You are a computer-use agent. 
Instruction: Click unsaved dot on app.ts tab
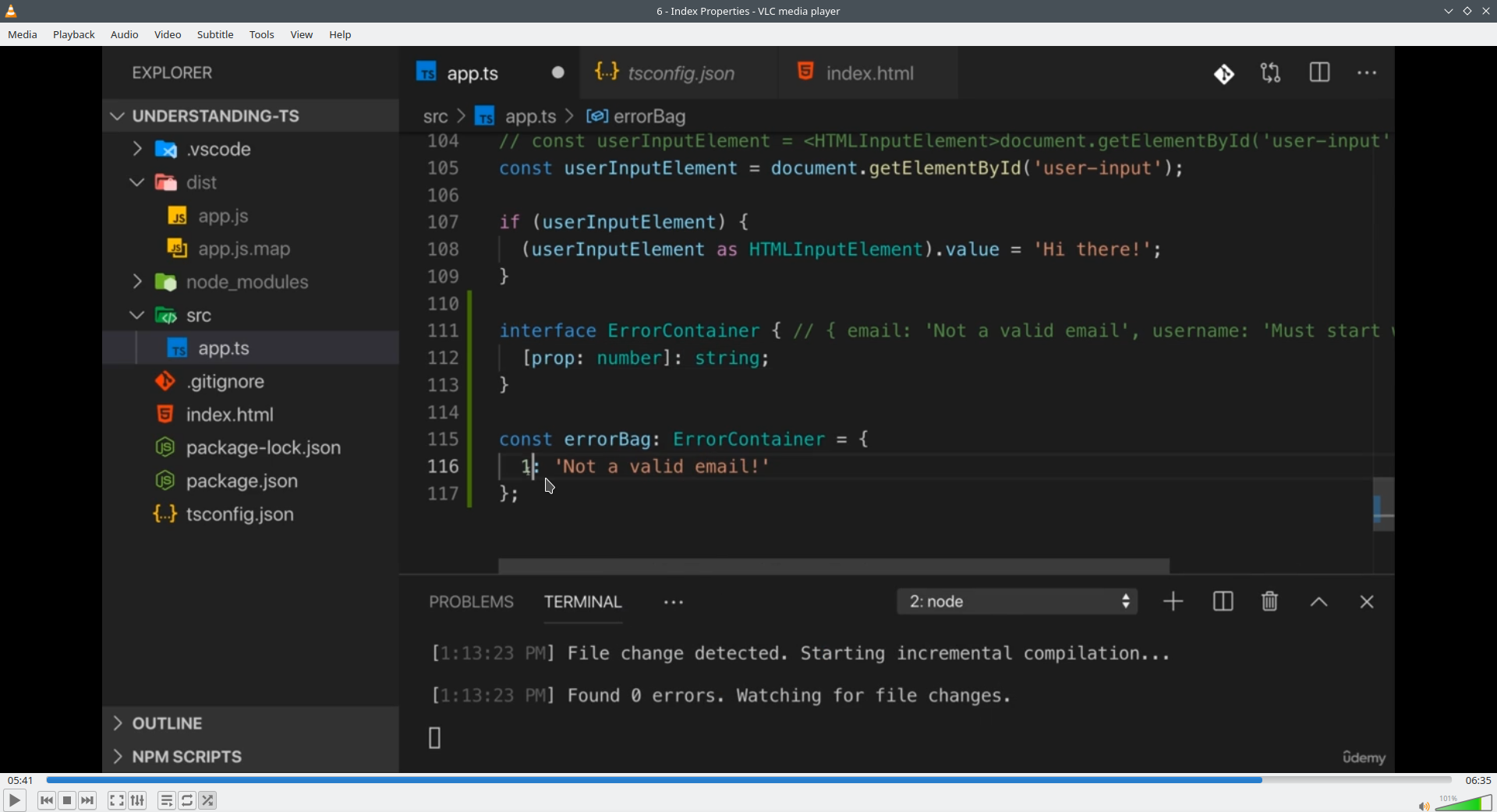(x=558, y=72)
